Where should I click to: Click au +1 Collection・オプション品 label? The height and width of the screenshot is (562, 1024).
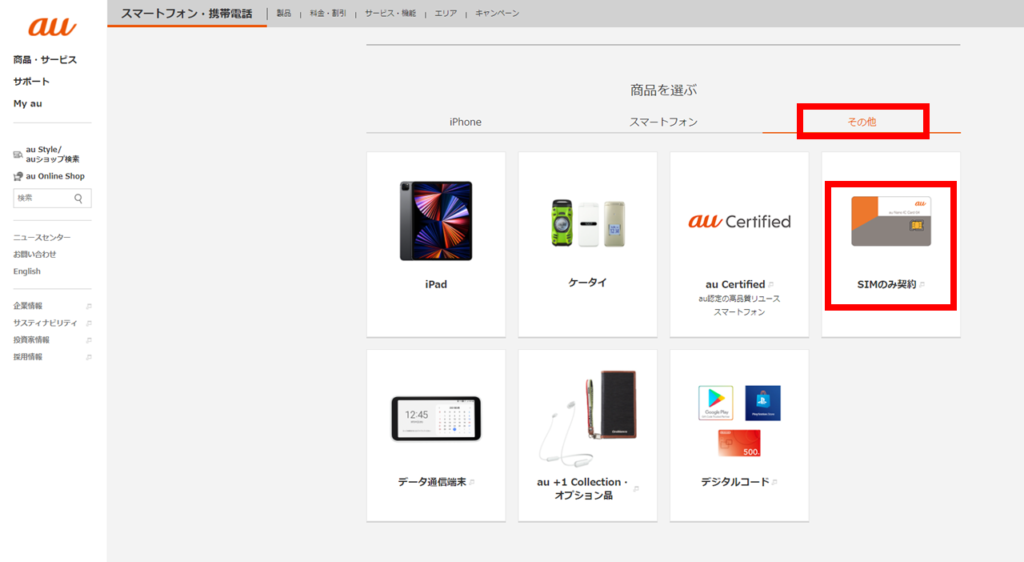click(x=583, y=489)
